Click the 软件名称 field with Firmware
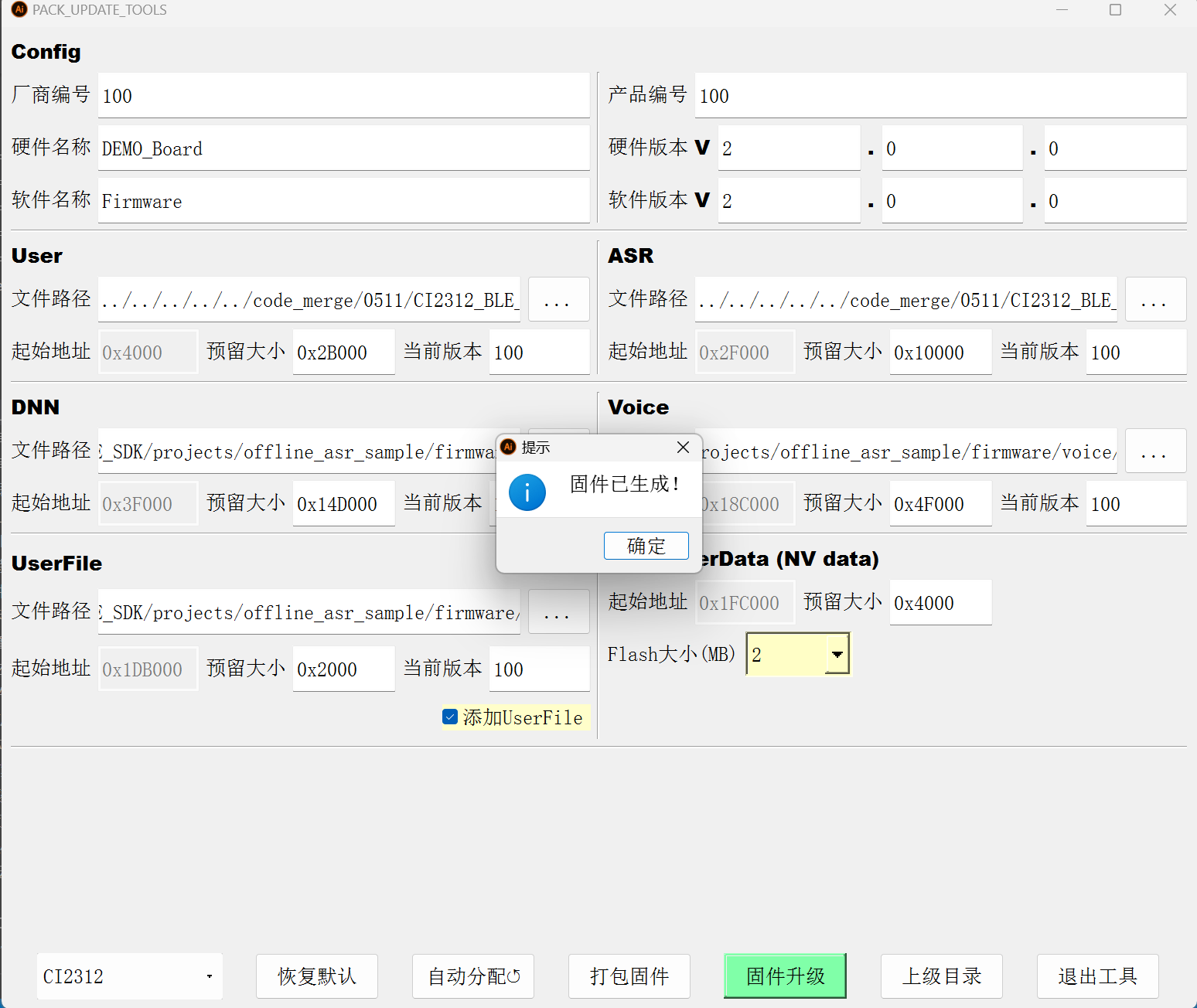The height and width of the screenshot is (1008, 1197). (x=343, y=200)
